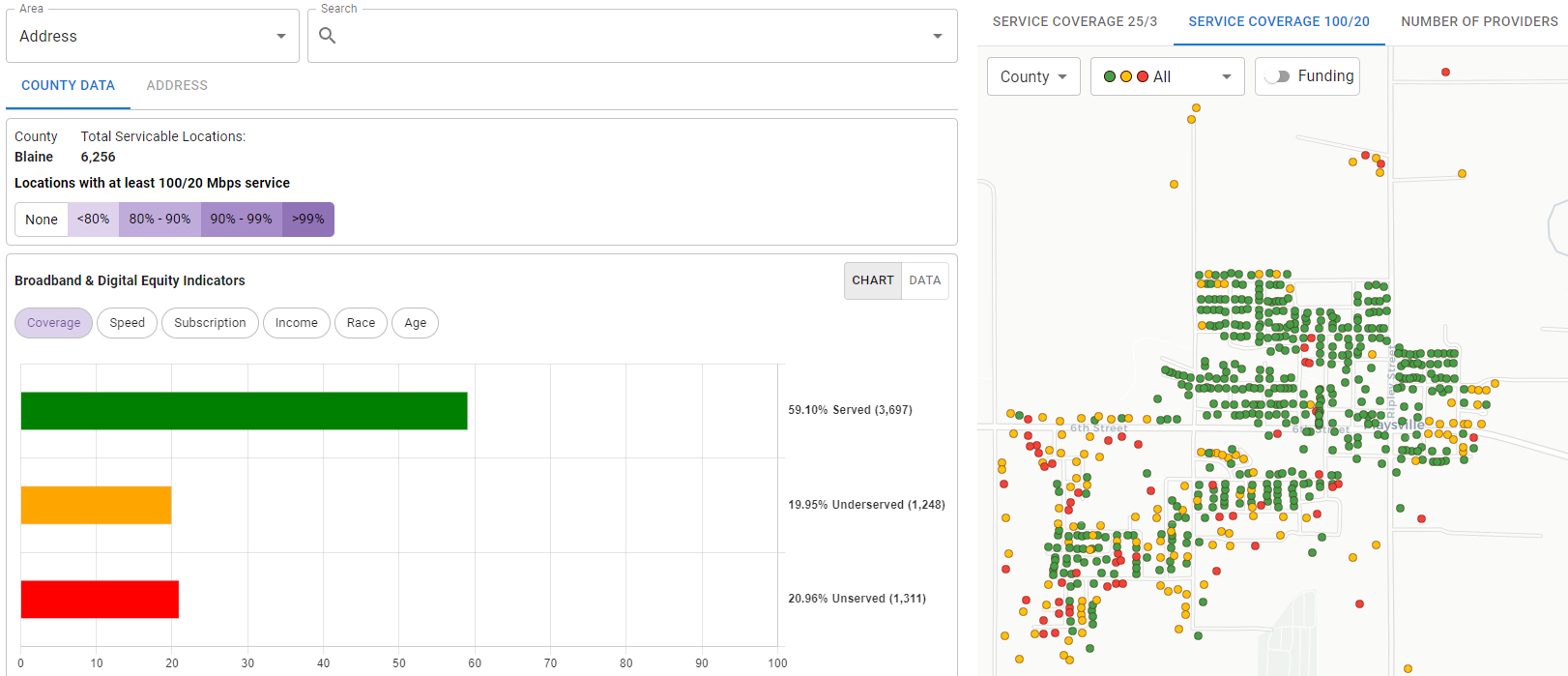
Task: Show the Data view of indicators
Action: (x=924, y=280)
